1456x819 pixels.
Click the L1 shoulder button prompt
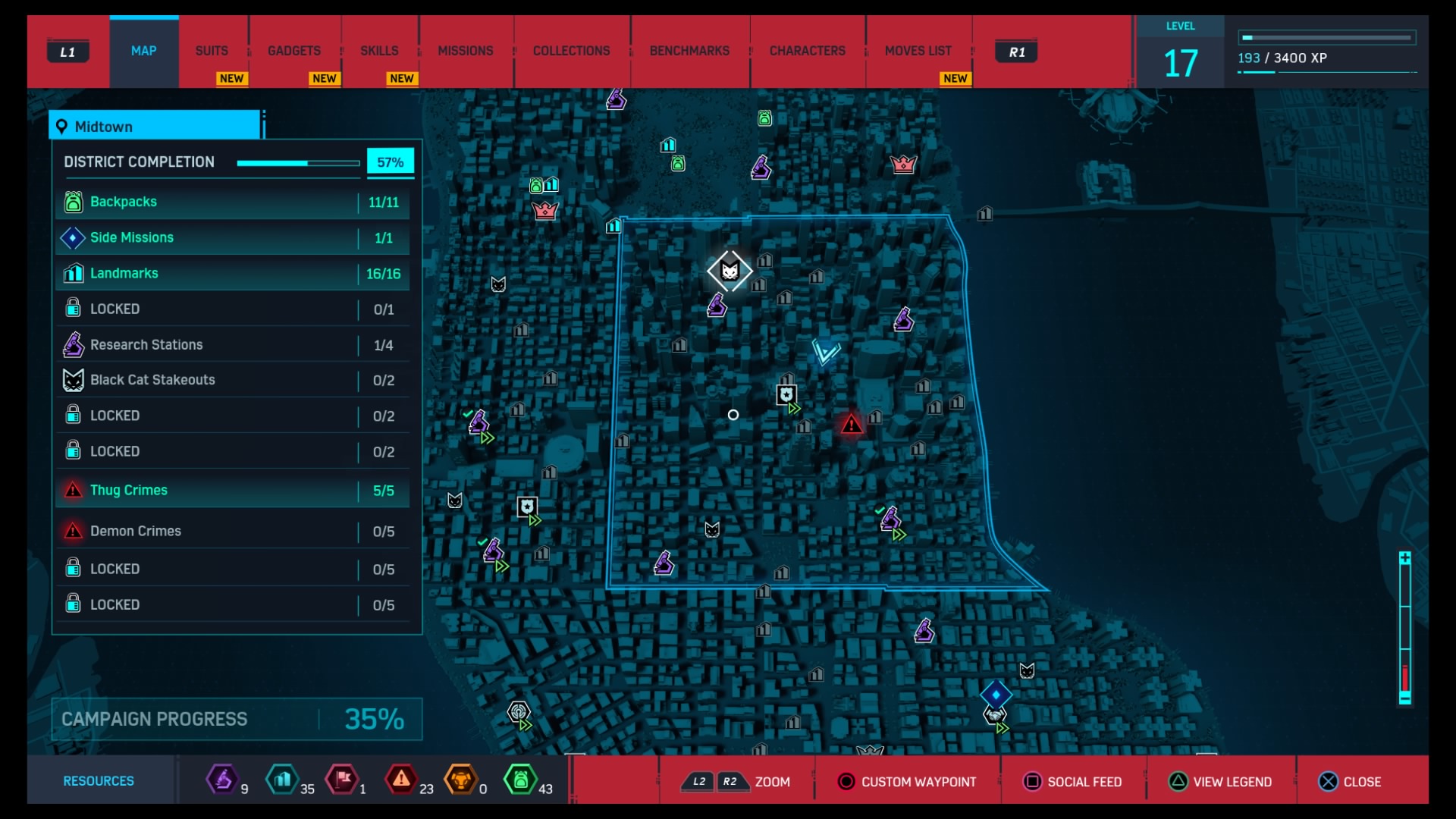(68, 52)
